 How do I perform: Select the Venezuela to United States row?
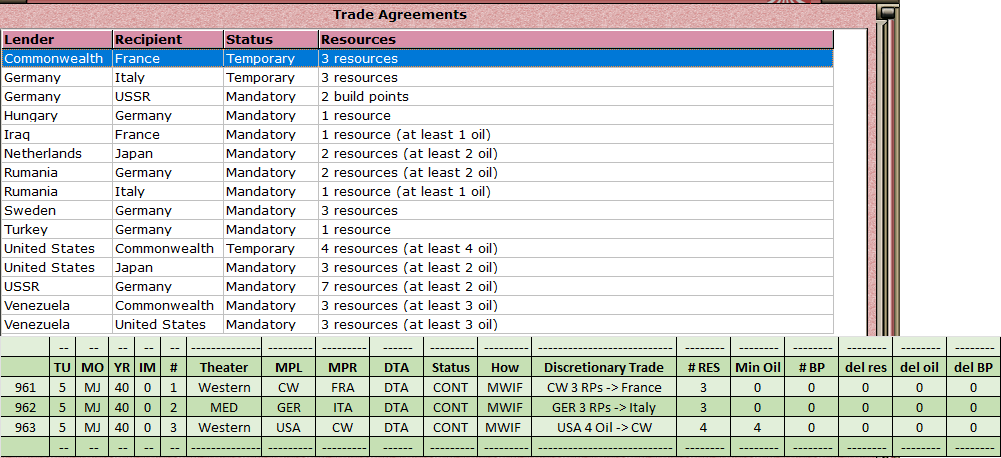click(x=418, y=324)
